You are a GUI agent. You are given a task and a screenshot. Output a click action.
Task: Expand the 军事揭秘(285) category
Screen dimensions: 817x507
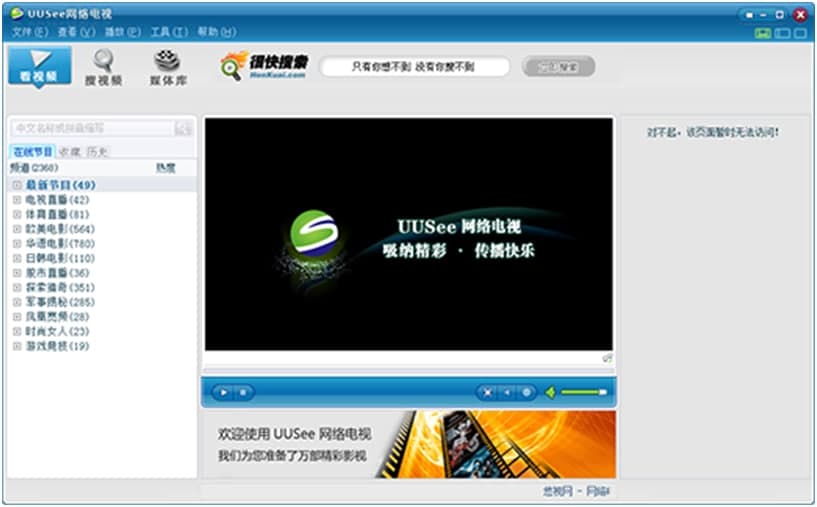tap(17, 302)
